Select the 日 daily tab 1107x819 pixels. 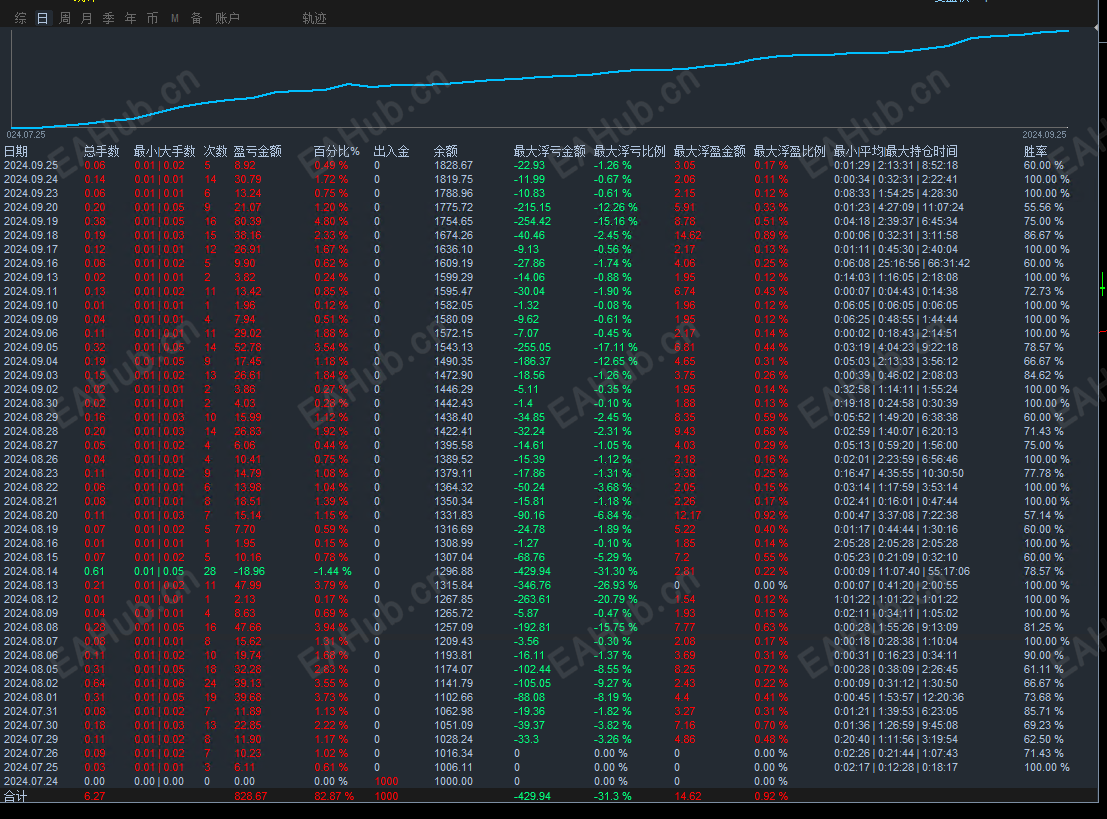pos(42,18)
